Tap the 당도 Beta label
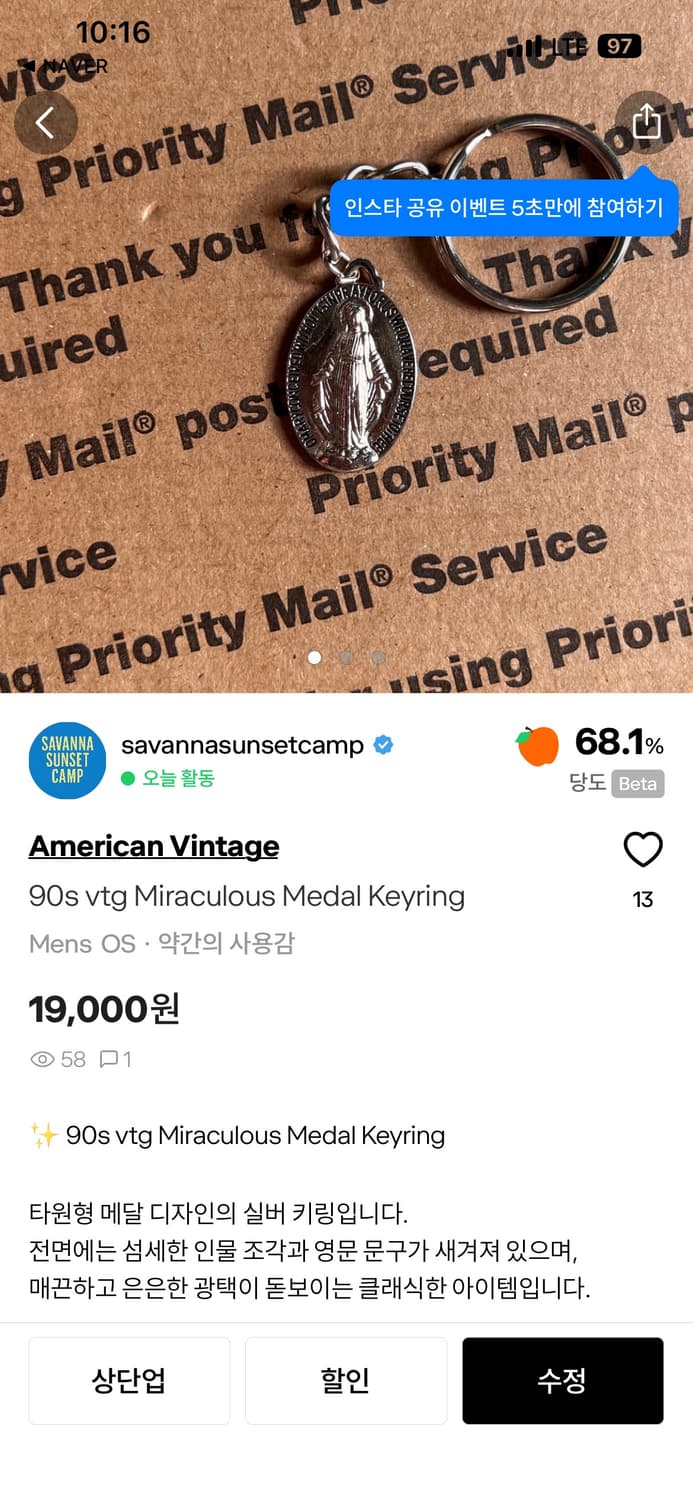Screen dimensions: 693x1500 tap(616, 784)
